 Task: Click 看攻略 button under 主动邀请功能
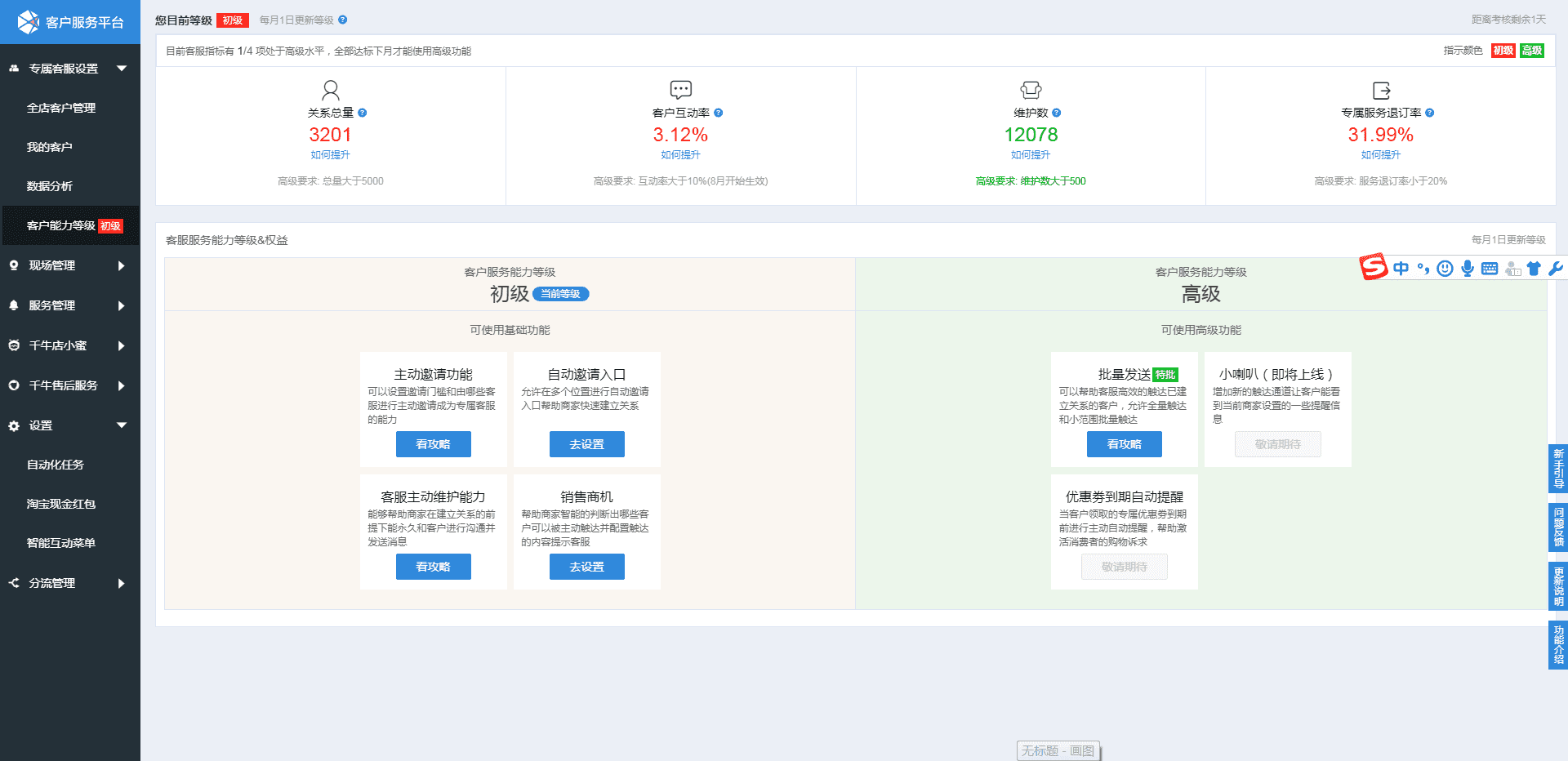point(433,444)
